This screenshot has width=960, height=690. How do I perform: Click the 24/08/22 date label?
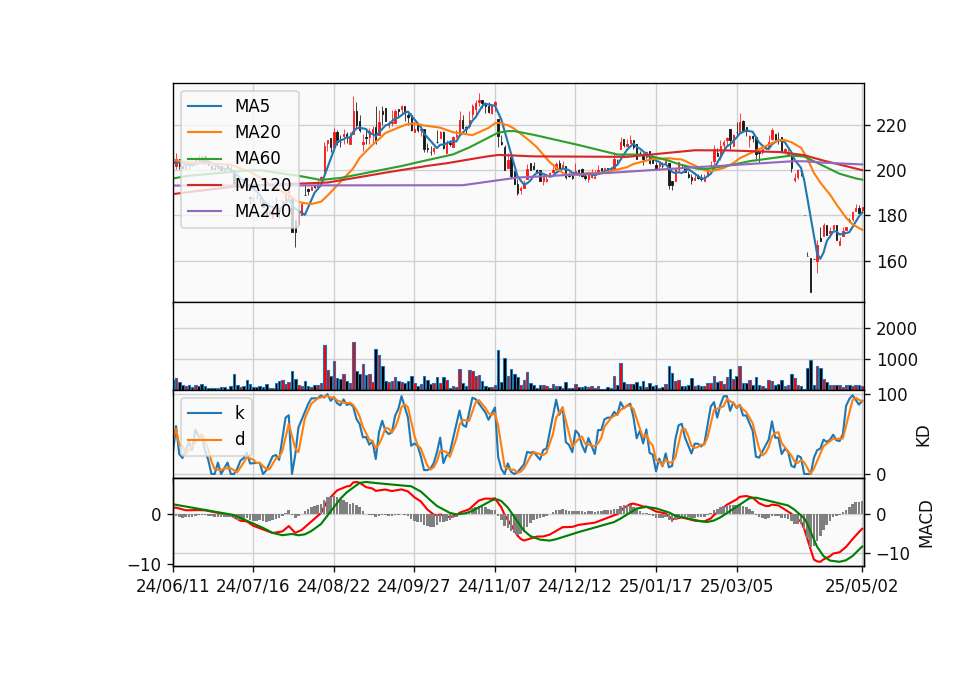334,586
